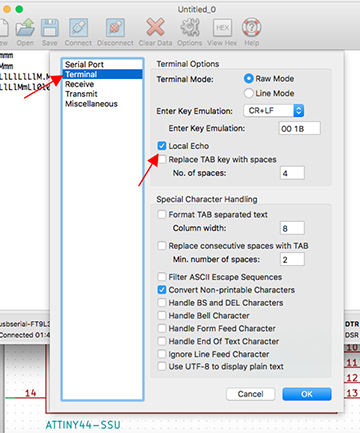Select Terminal in options list

(102, 74)
